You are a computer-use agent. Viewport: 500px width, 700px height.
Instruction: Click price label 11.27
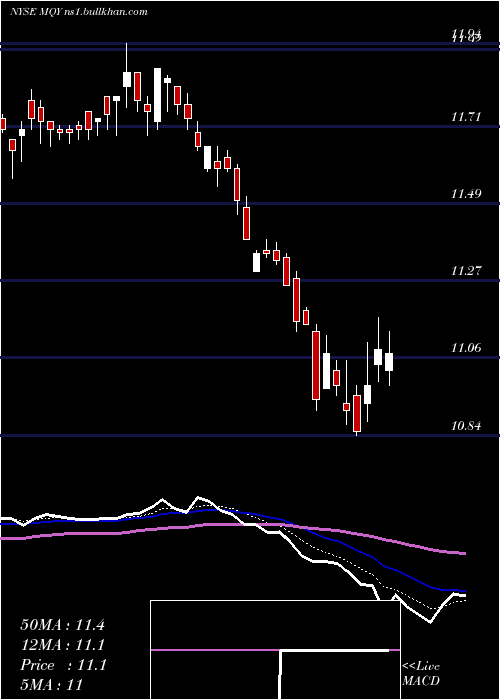coord(466,271)
